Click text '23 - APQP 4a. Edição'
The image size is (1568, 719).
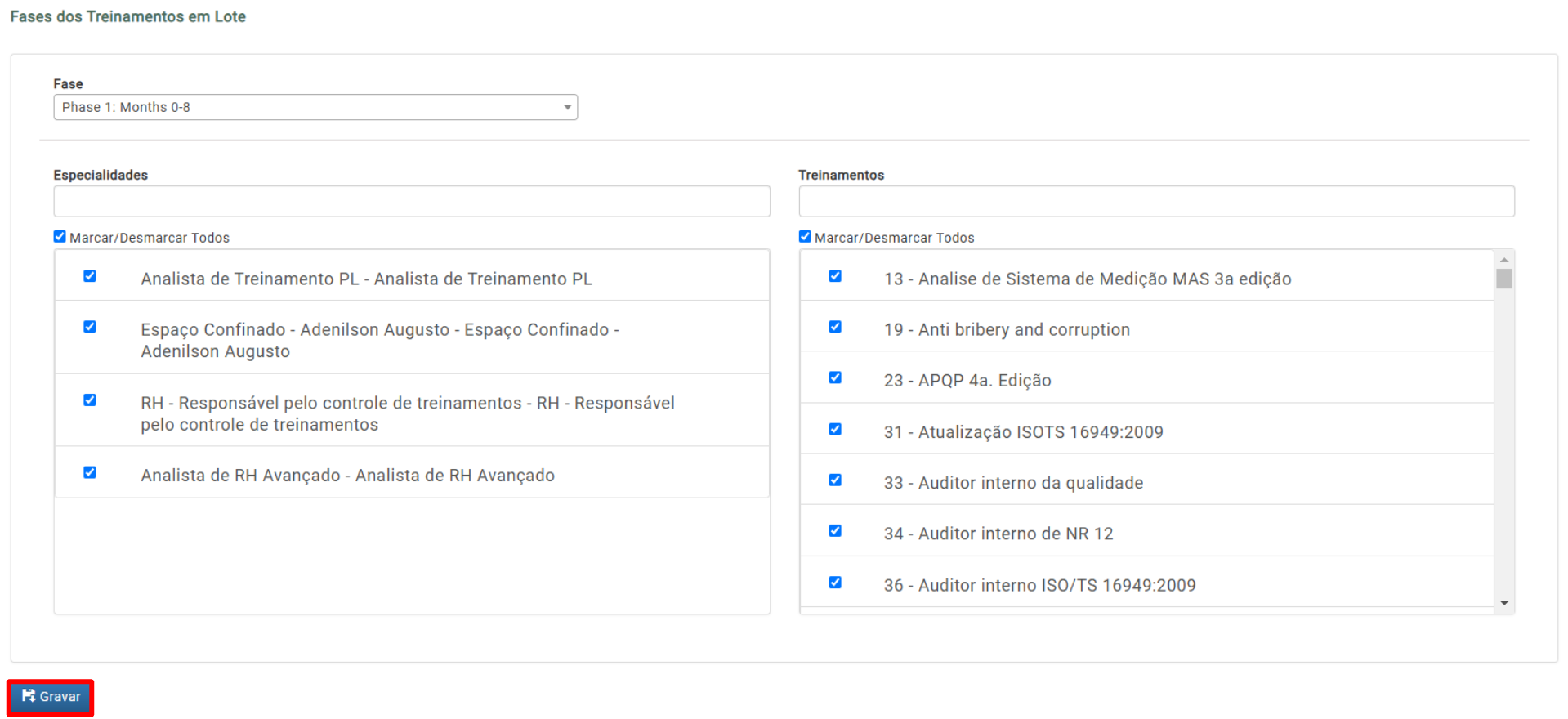[x=967, y=381]
